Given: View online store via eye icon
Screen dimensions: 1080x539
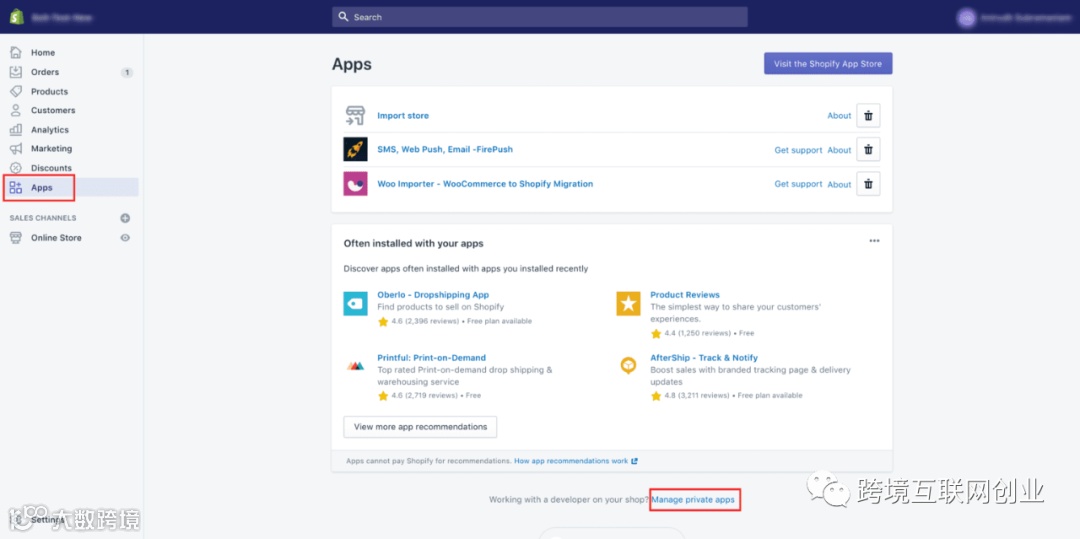Looking at the screenshot, I should point(125,237).
